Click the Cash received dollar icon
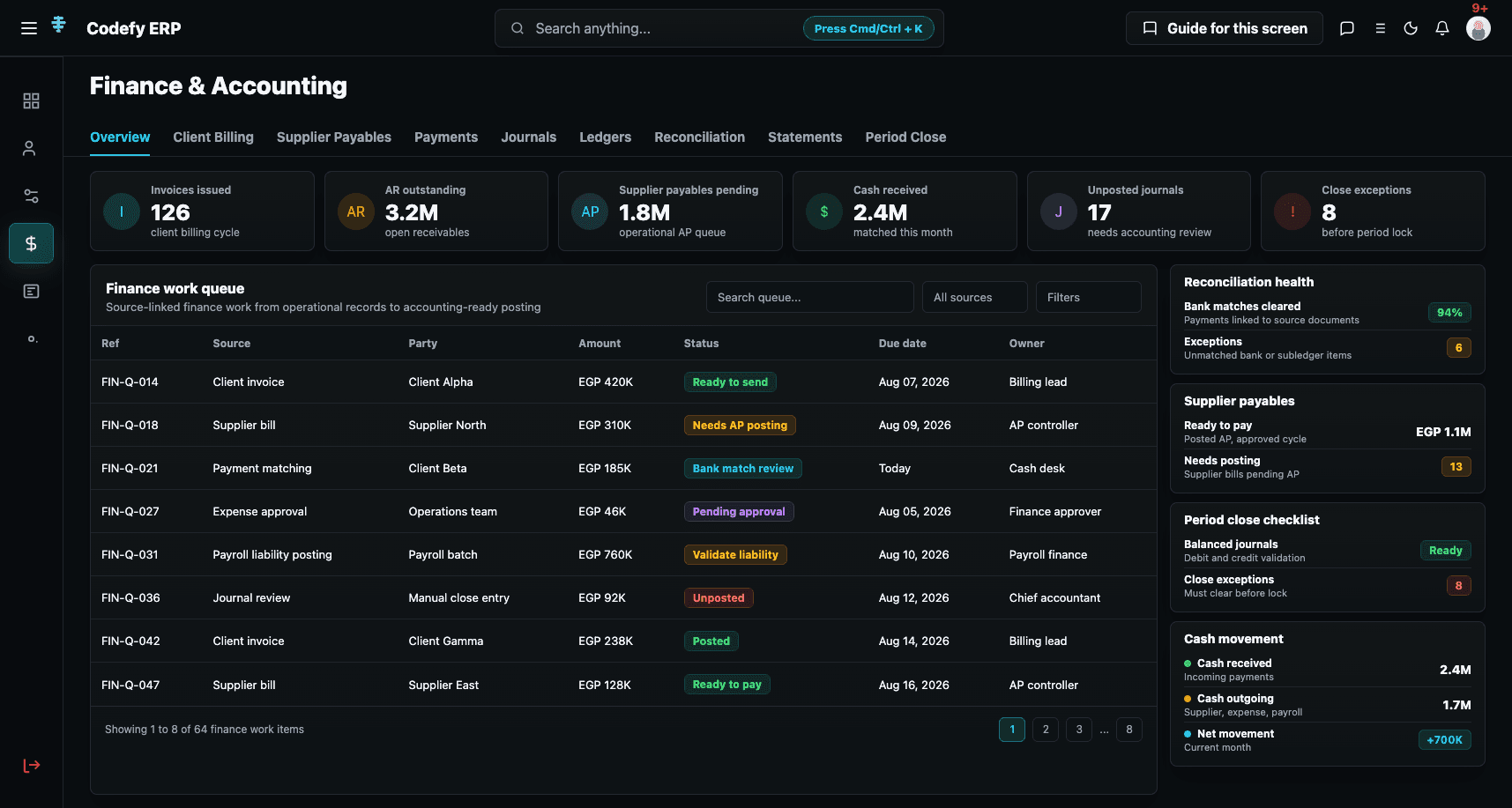Image resolution: width=1512 pixels, height=808 pixels. click(x=824, y=211)
